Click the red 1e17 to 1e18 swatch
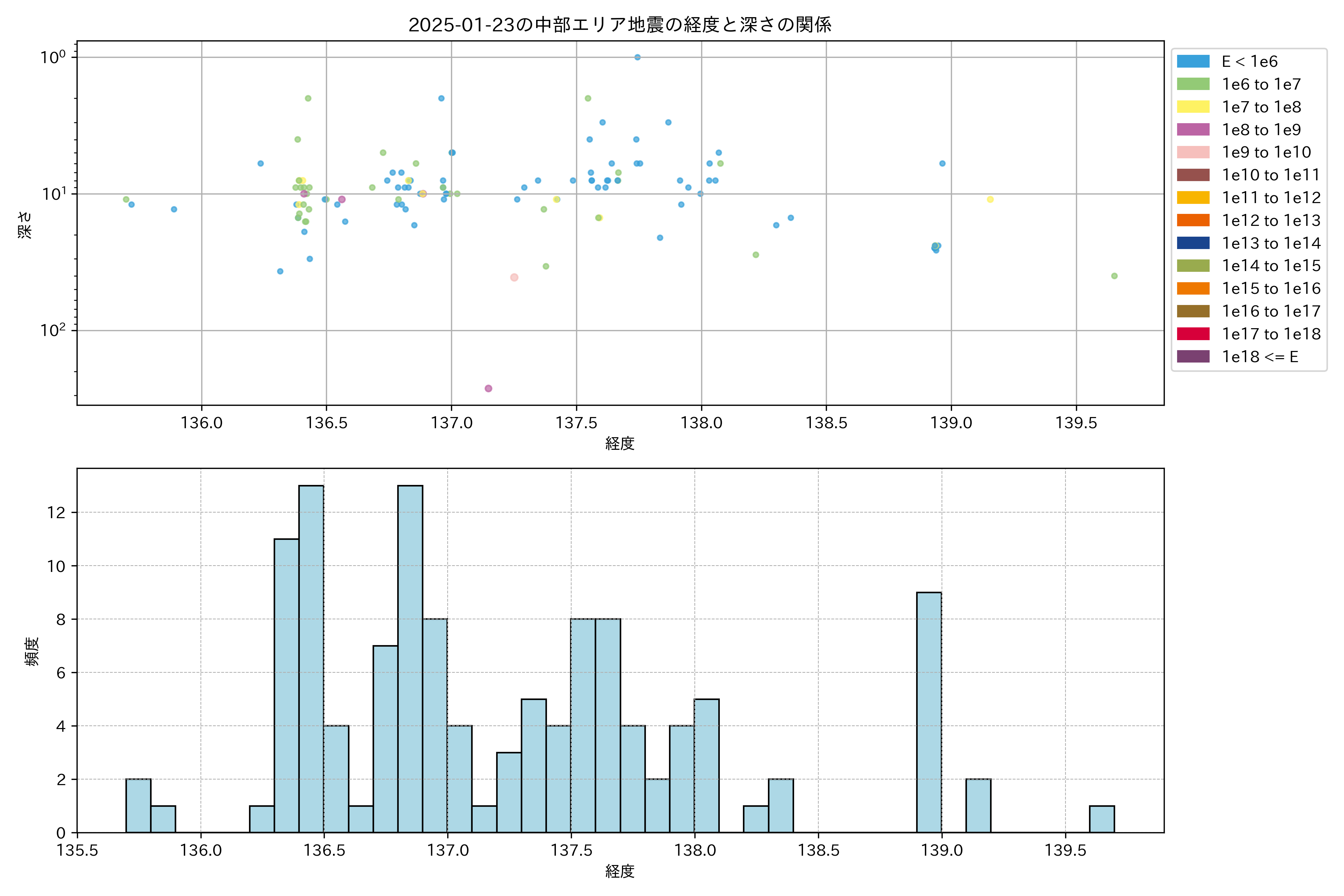 pos(1193,334)
